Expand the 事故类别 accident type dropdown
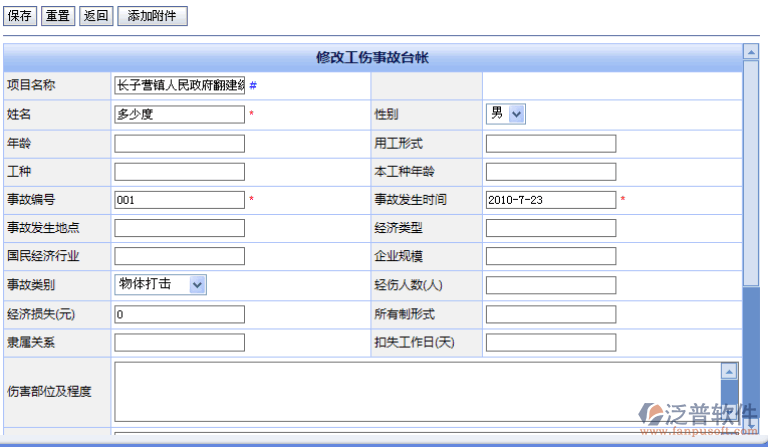Screen dimensions: 768x447 pos(161,285)
